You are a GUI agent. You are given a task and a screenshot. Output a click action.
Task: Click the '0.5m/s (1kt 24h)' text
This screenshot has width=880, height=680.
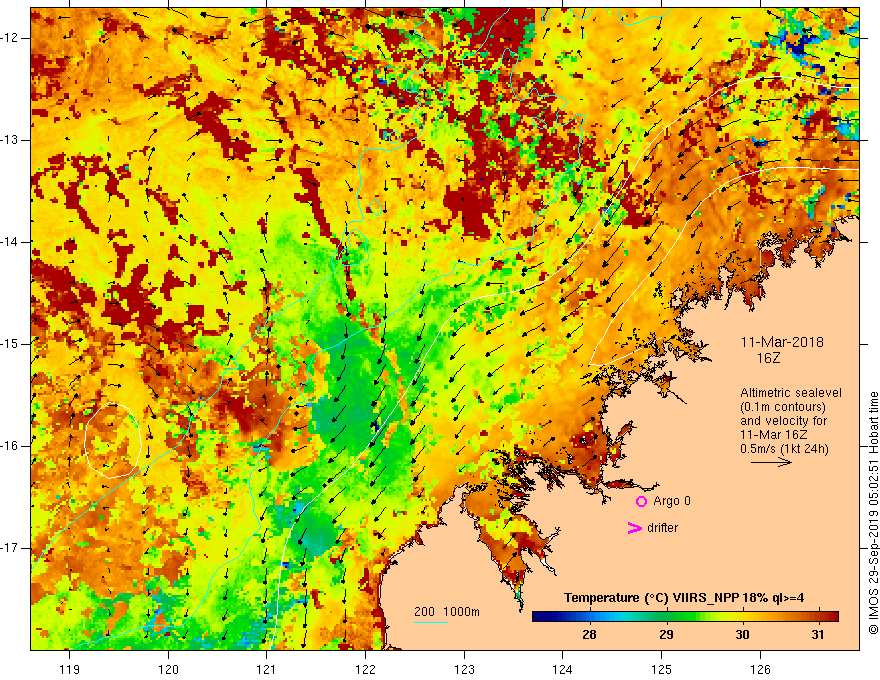pos(784,449)
